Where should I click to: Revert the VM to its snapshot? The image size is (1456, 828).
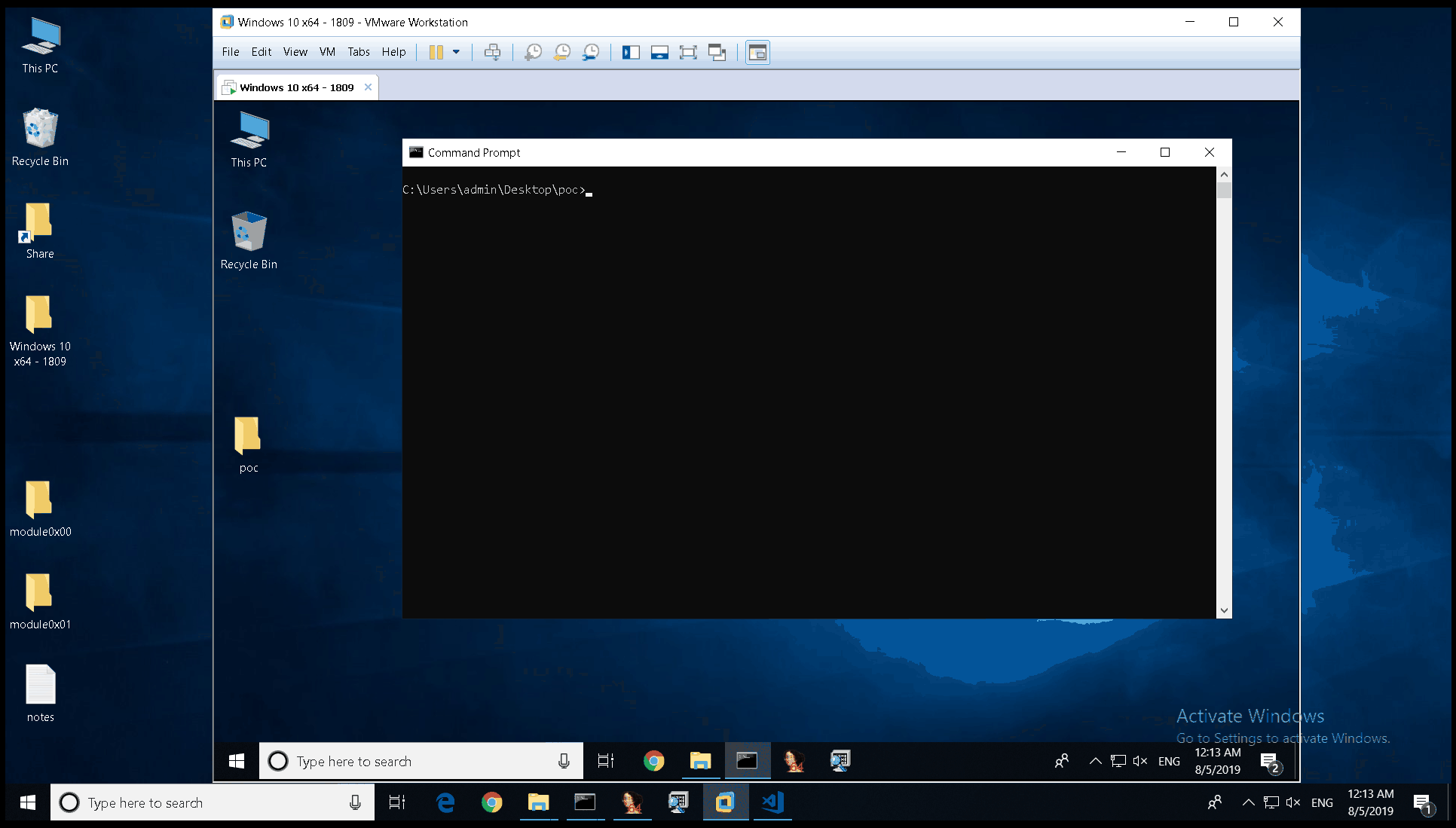561,52
